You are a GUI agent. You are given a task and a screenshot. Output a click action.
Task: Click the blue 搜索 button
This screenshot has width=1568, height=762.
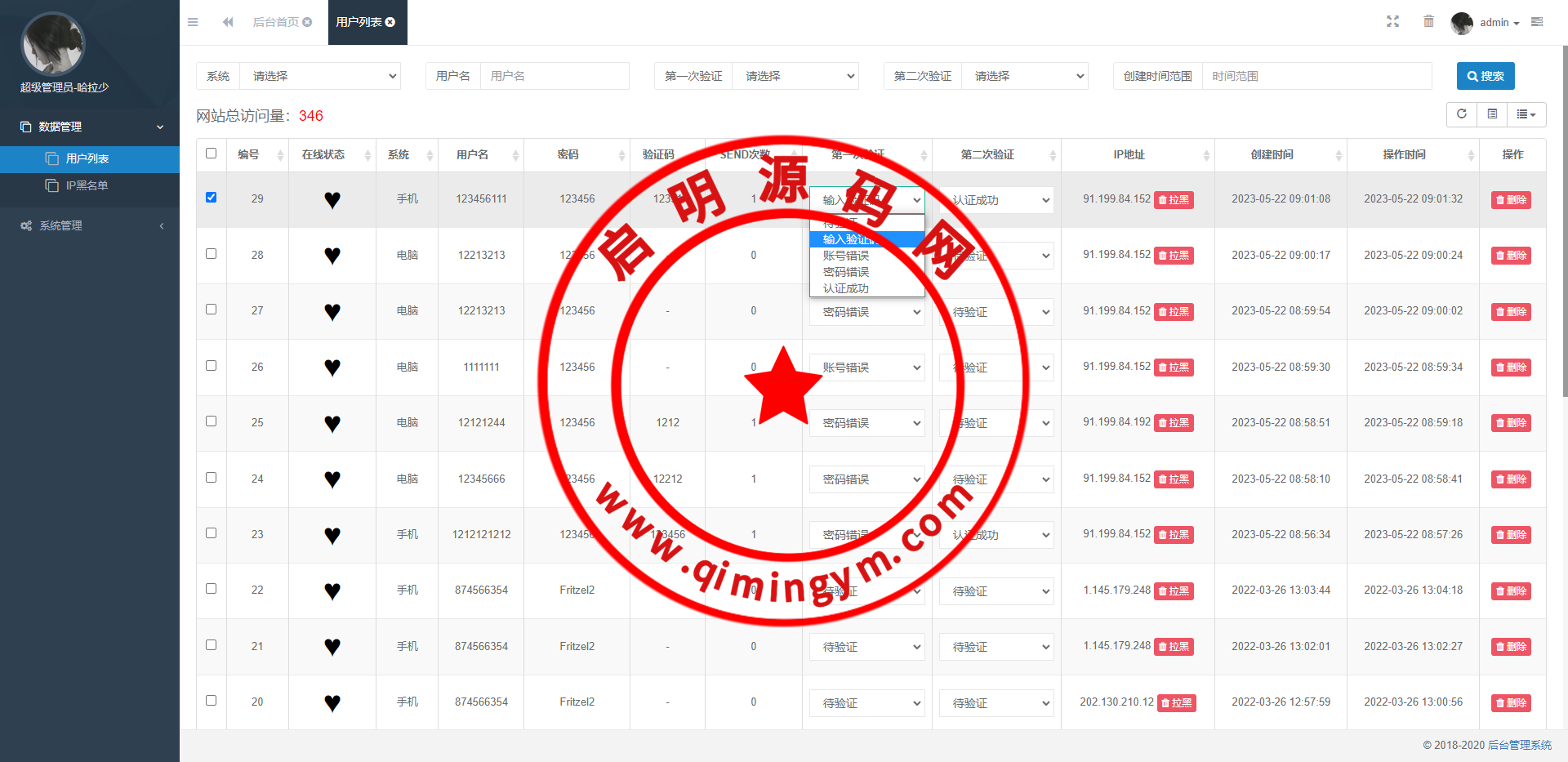(1485, 76)
